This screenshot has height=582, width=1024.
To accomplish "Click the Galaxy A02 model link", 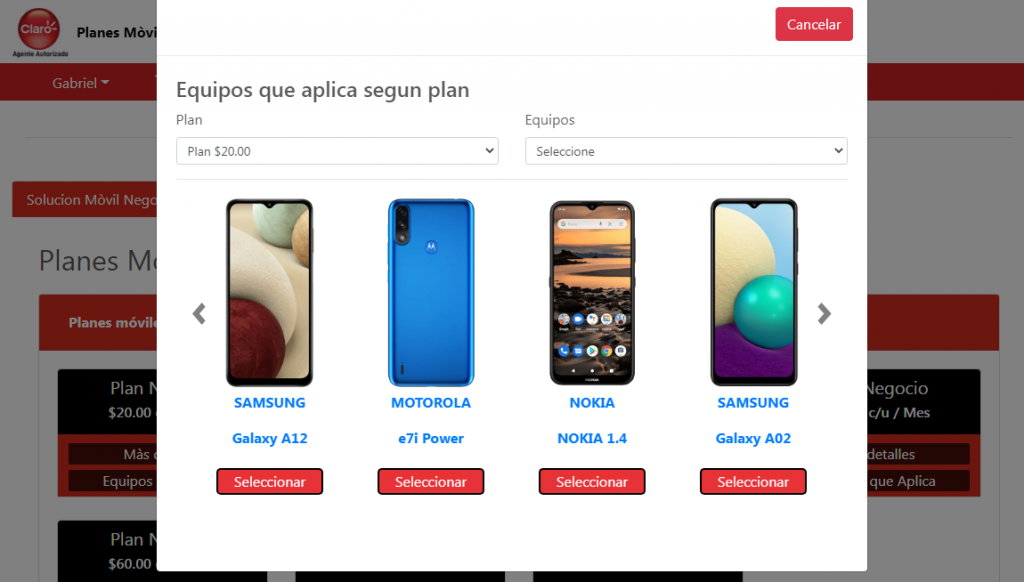I will [x=753, y=438].
